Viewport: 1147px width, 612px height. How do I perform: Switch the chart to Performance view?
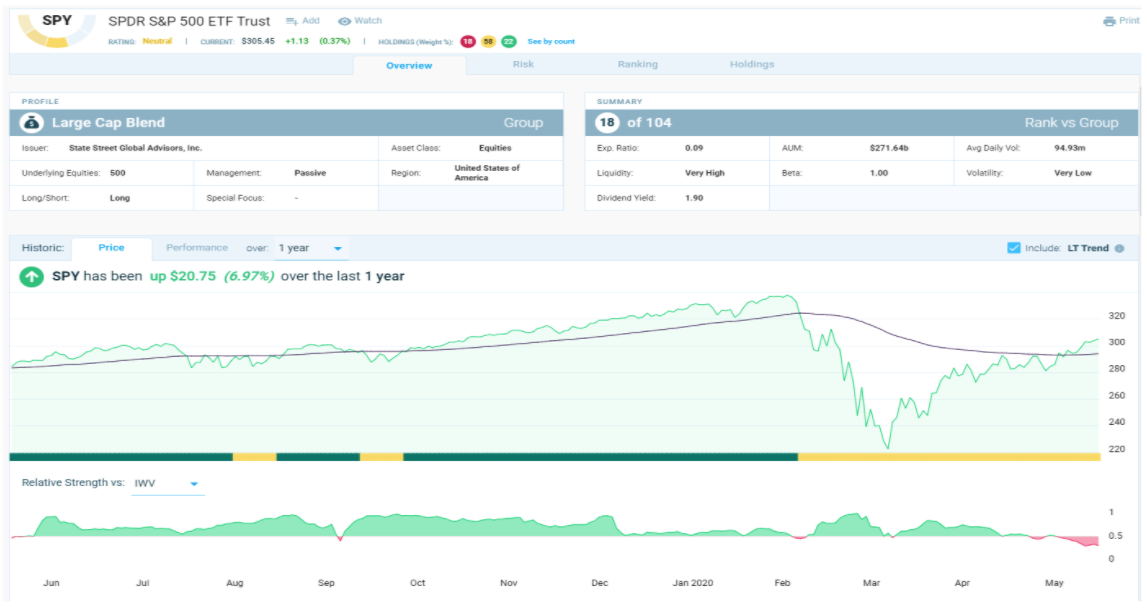[196, 247]
